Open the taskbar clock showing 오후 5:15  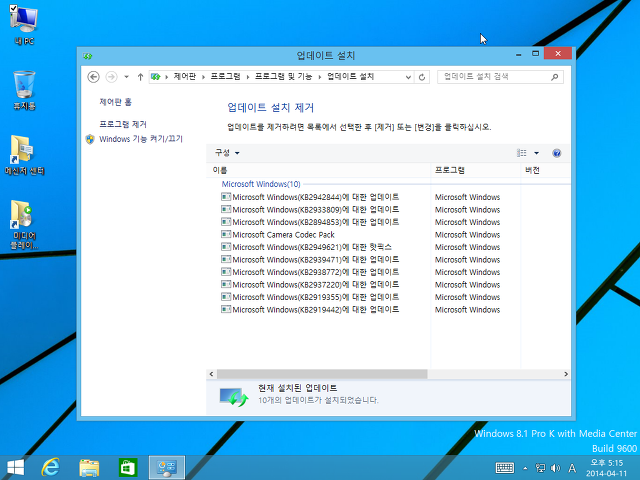[x=607, y=468]
